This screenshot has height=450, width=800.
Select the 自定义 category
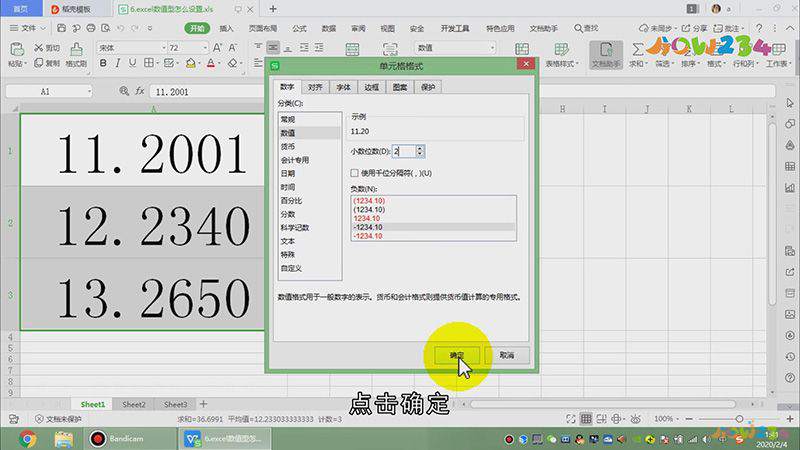point(309,268)
